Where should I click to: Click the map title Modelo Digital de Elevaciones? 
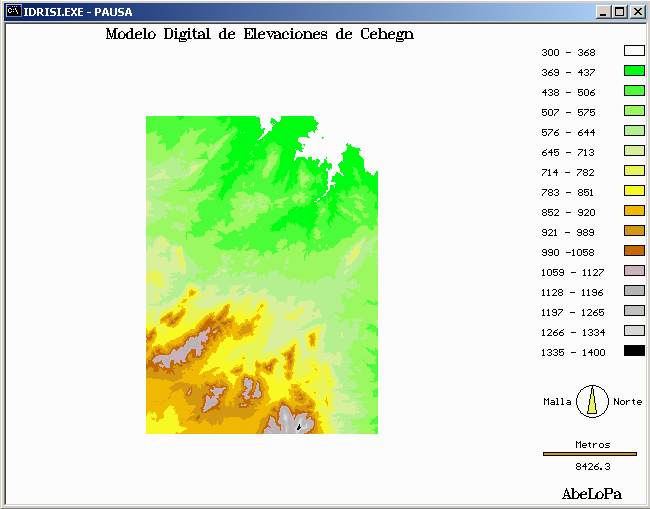[259, 35]
